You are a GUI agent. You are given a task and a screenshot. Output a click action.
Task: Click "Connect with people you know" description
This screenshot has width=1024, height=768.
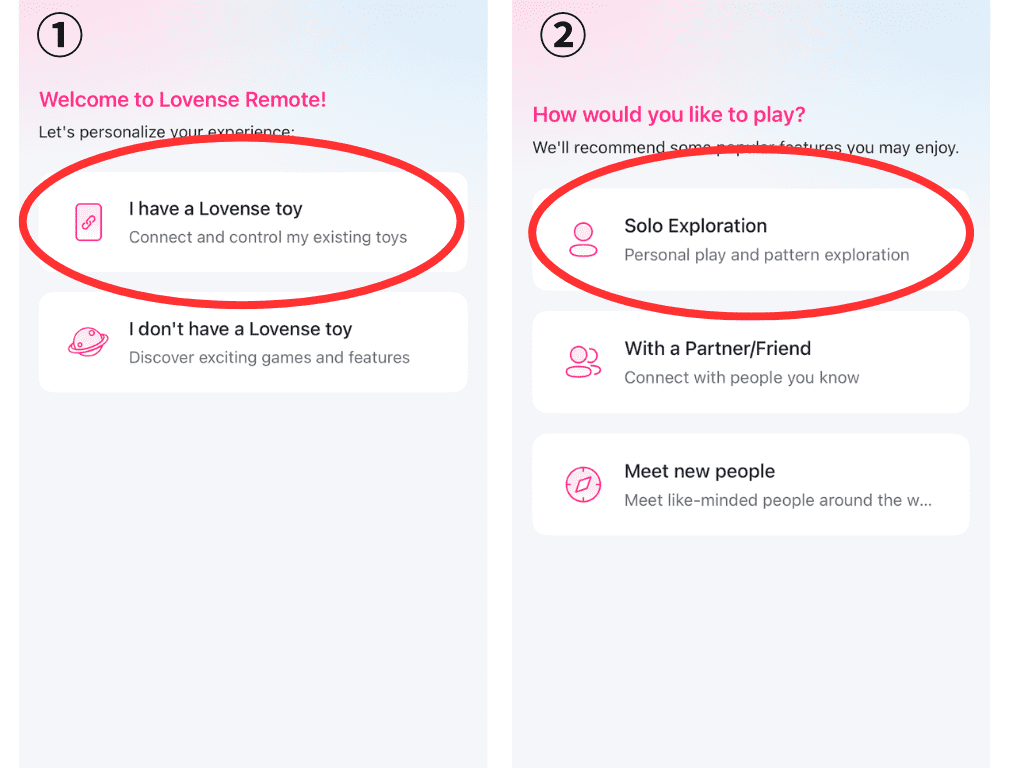741,378
